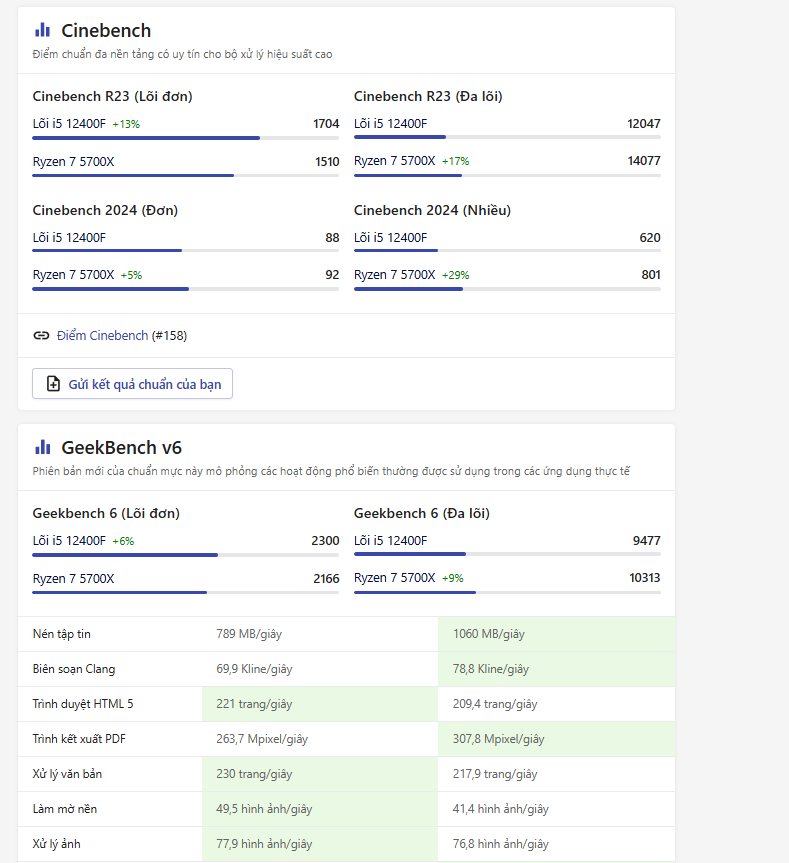Click the score value 2300
The image size is (789, 863).
coord(325,540)
